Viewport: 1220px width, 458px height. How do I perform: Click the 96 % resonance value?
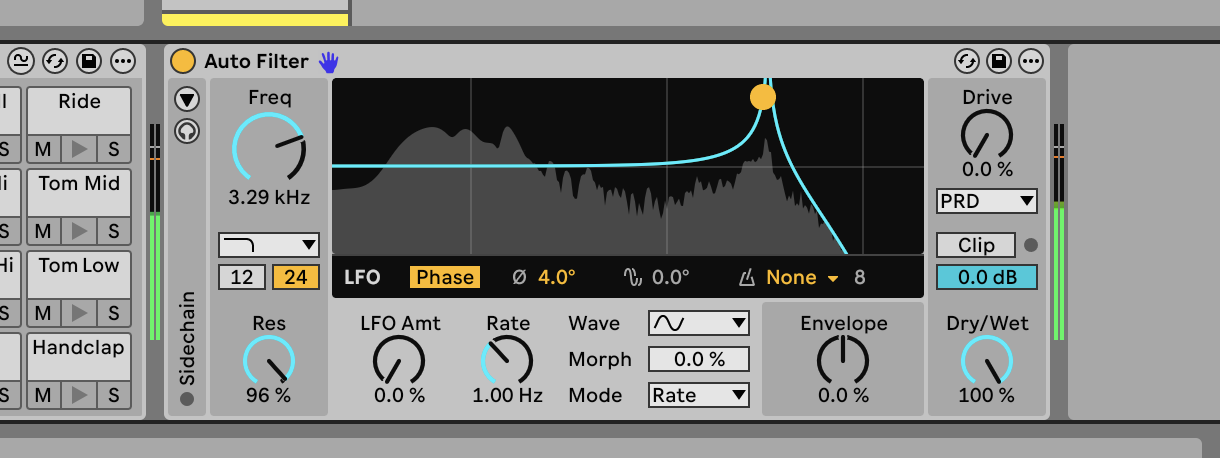(x=269, y=395)
